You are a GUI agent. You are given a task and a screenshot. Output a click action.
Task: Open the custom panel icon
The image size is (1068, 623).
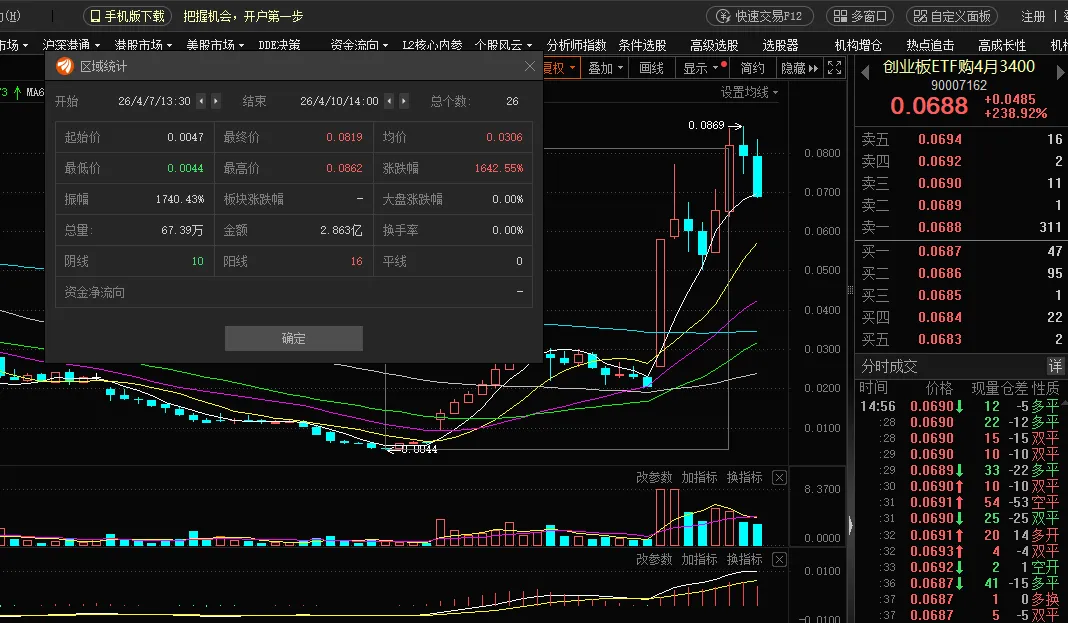(x=920, y=16)
